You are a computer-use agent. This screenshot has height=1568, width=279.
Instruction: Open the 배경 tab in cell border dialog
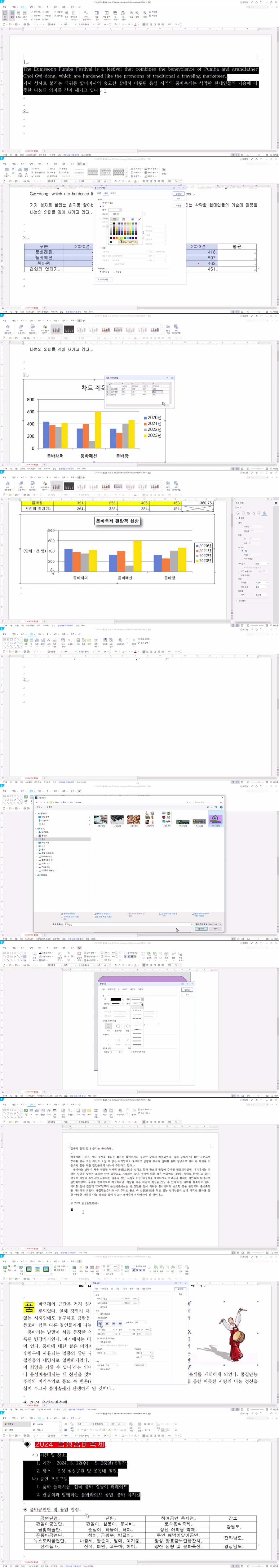tap(106, 194)
